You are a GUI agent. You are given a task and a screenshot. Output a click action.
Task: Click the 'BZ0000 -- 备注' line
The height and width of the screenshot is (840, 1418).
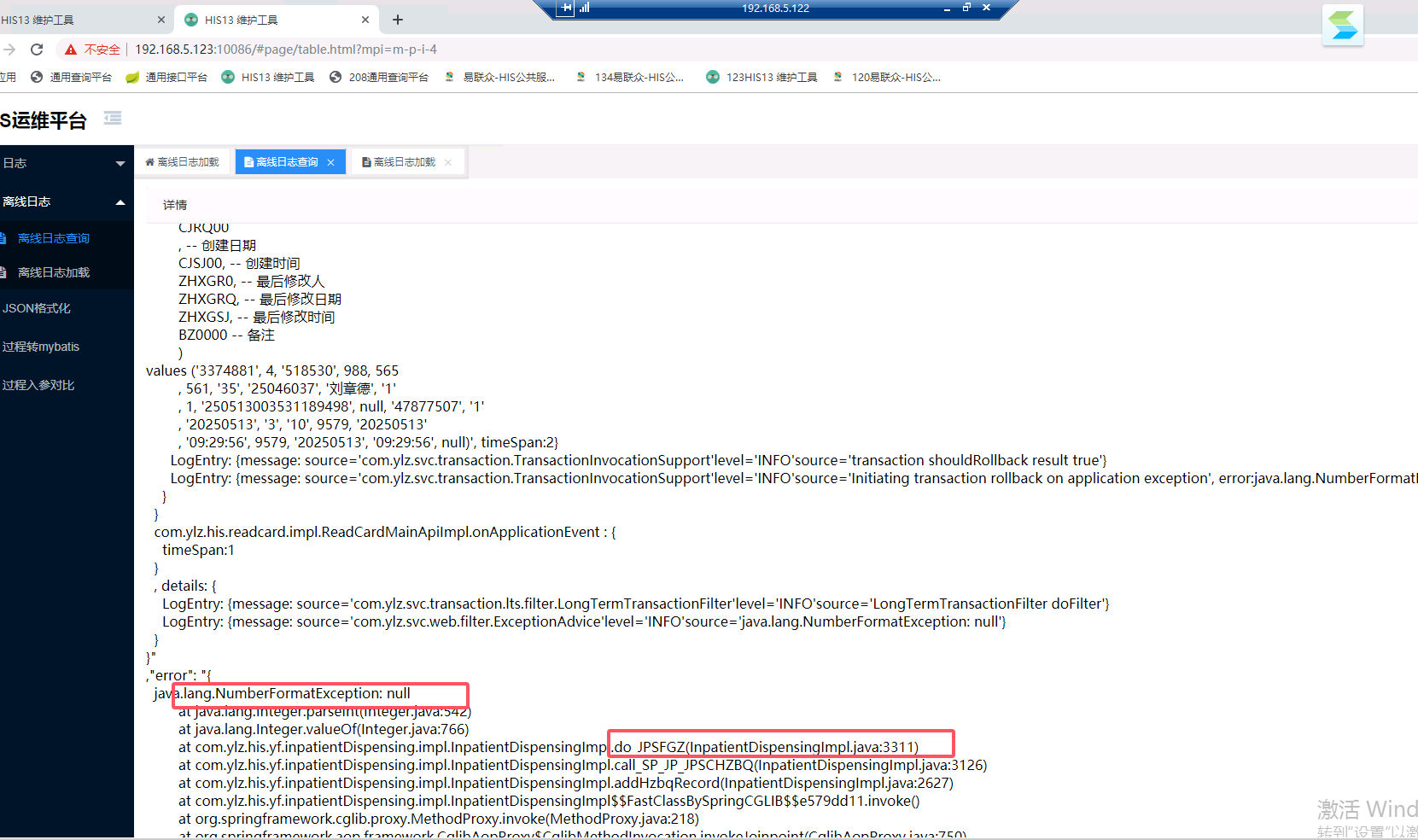(226, 335)
